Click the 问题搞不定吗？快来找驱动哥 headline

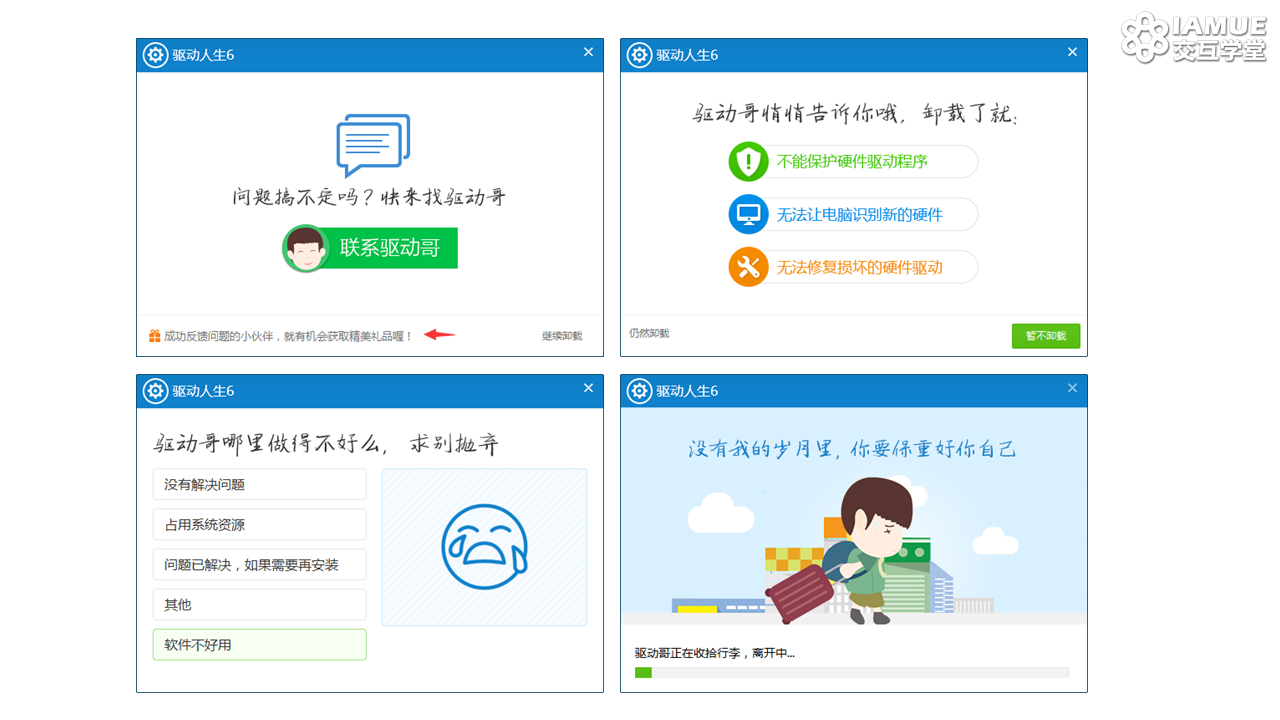370,197
